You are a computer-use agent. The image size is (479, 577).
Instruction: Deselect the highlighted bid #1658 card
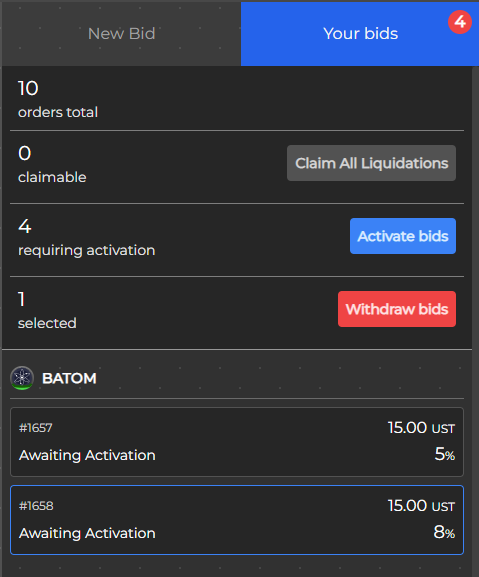click(x=237, y=520)
